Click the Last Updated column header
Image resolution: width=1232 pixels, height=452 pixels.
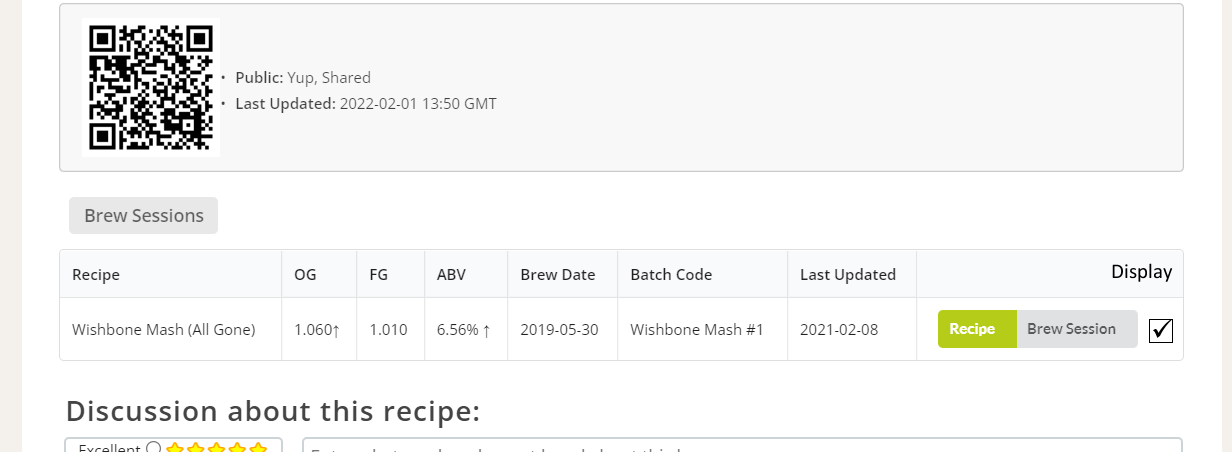(x=848, y=274)
